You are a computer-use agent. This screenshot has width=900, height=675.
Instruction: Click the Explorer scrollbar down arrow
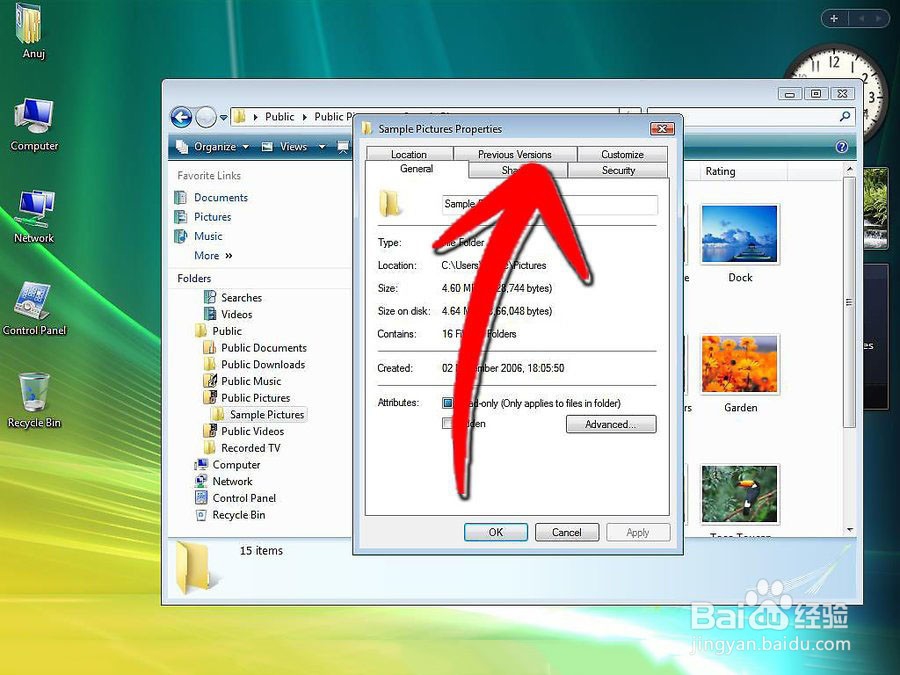point(849,530)
